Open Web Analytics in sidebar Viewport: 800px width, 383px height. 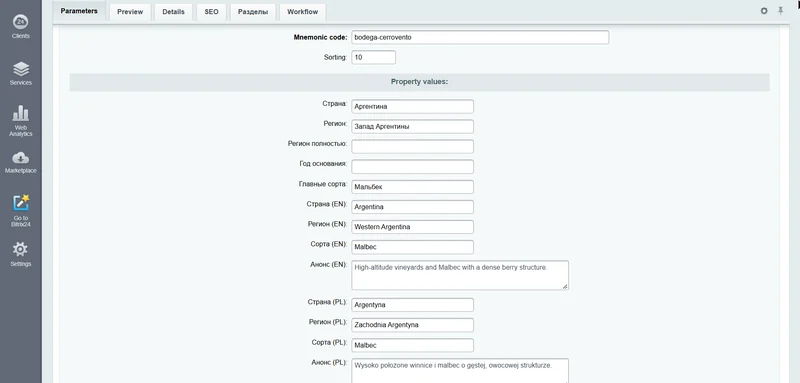click(20, 121)
